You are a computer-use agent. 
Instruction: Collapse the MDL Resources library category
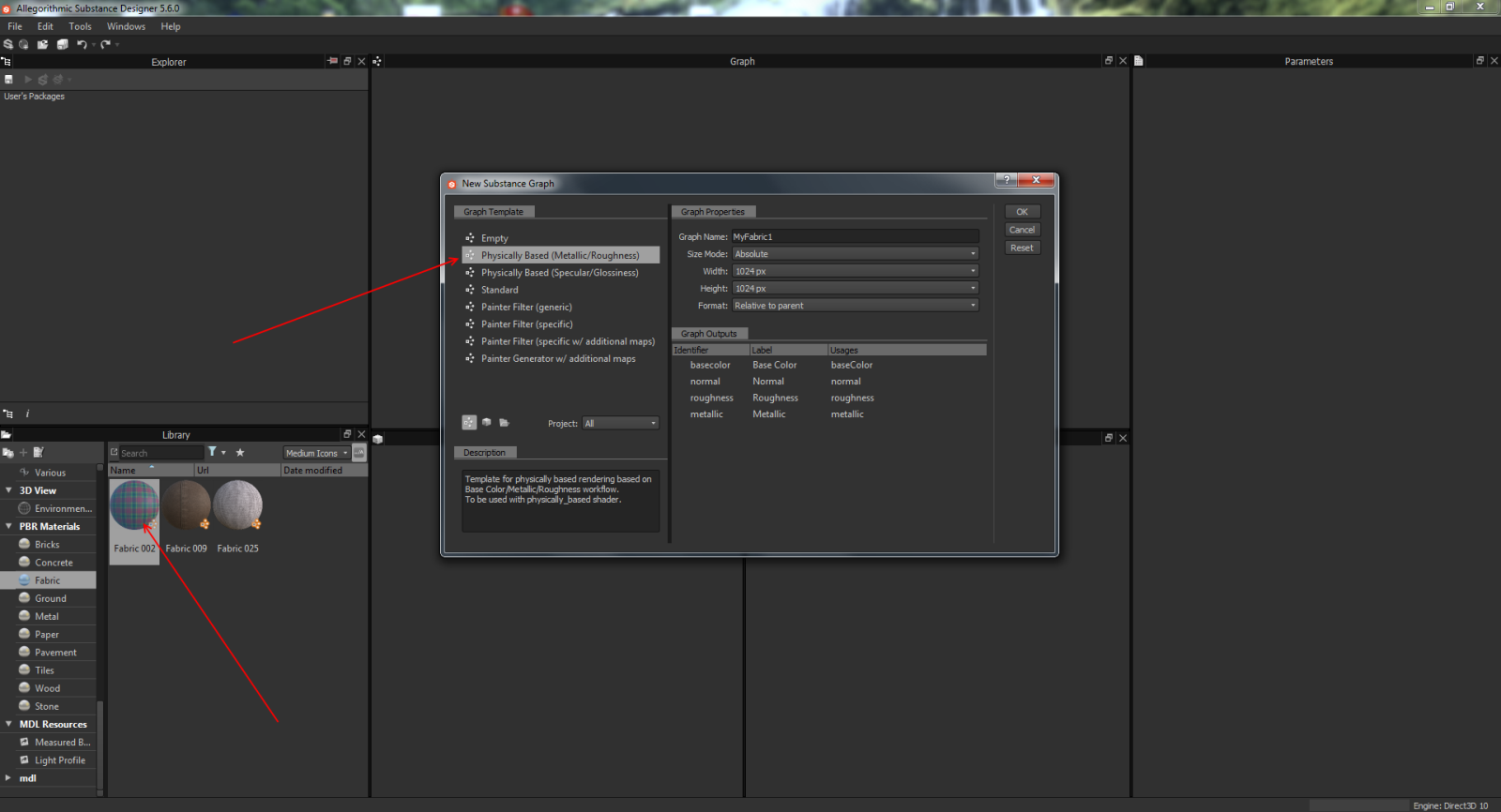pos(9,725)
